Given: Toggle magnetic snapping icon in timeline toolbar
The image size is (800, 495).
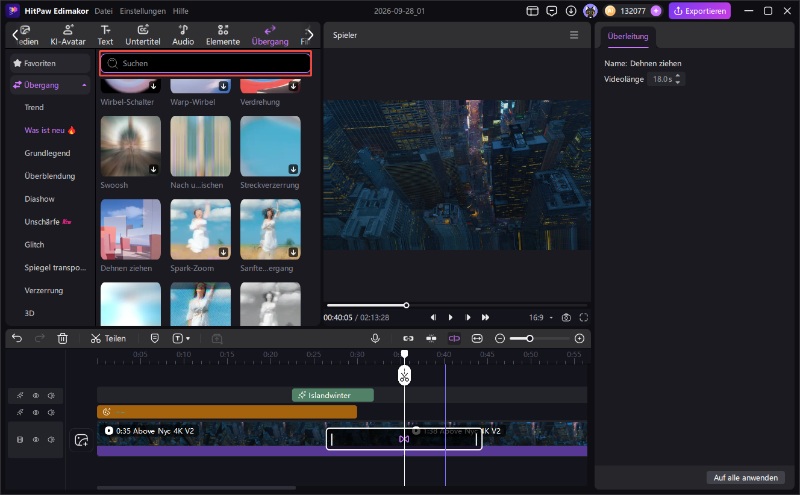Looking at the screenshot, I should (x=431, y=338).
